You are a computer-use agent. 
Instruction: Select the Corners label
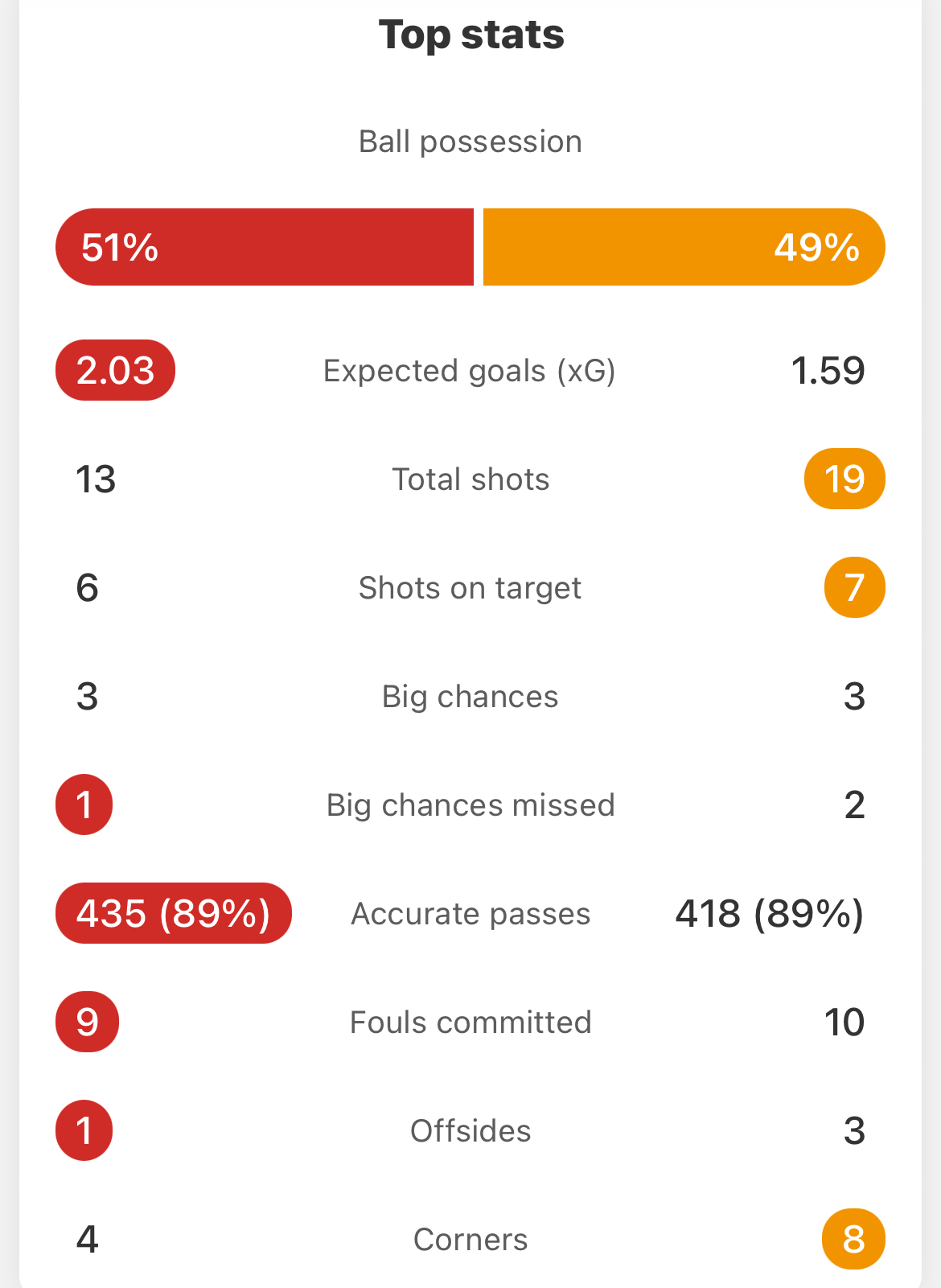[x=470, y=1240]
